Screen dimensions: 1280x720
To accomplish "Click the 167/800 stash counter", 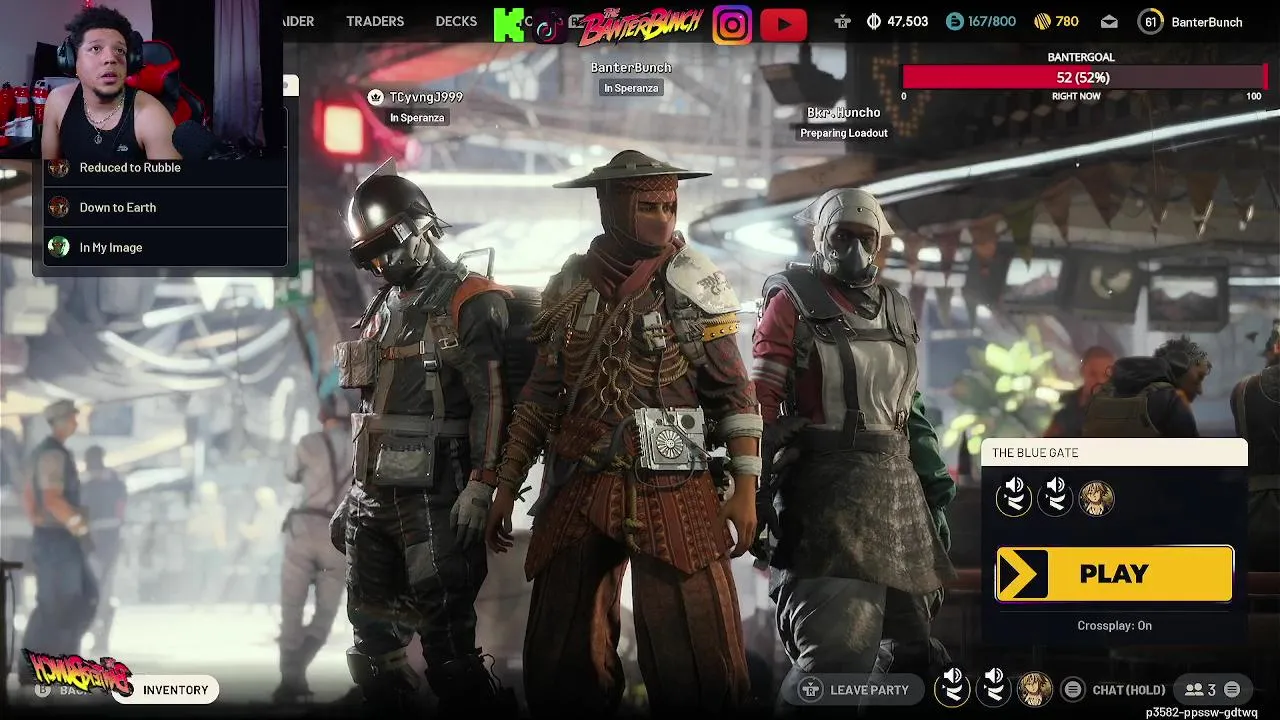I will (992, 21).
